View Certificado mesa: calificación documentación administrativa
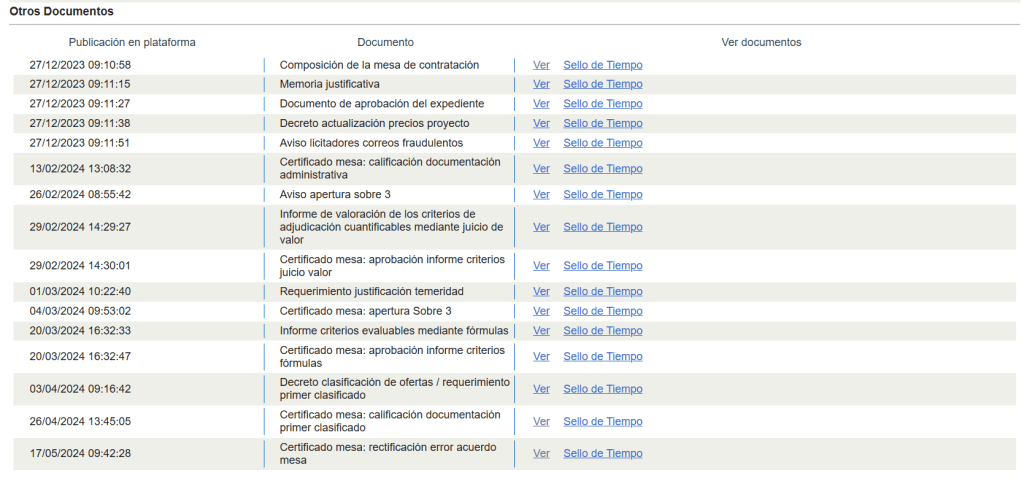 coord(541,169)
